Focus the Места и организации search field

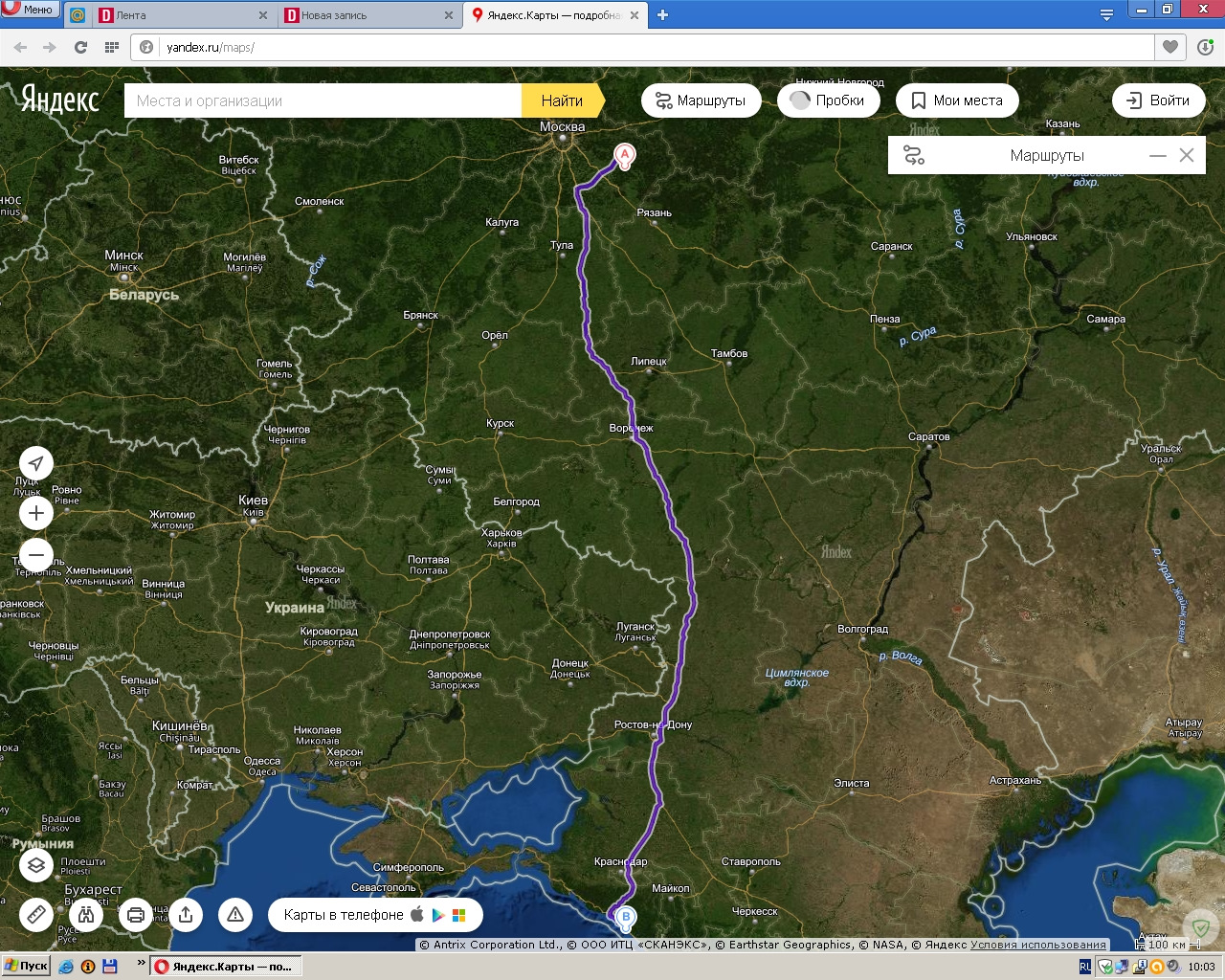(x=323, y=100)
